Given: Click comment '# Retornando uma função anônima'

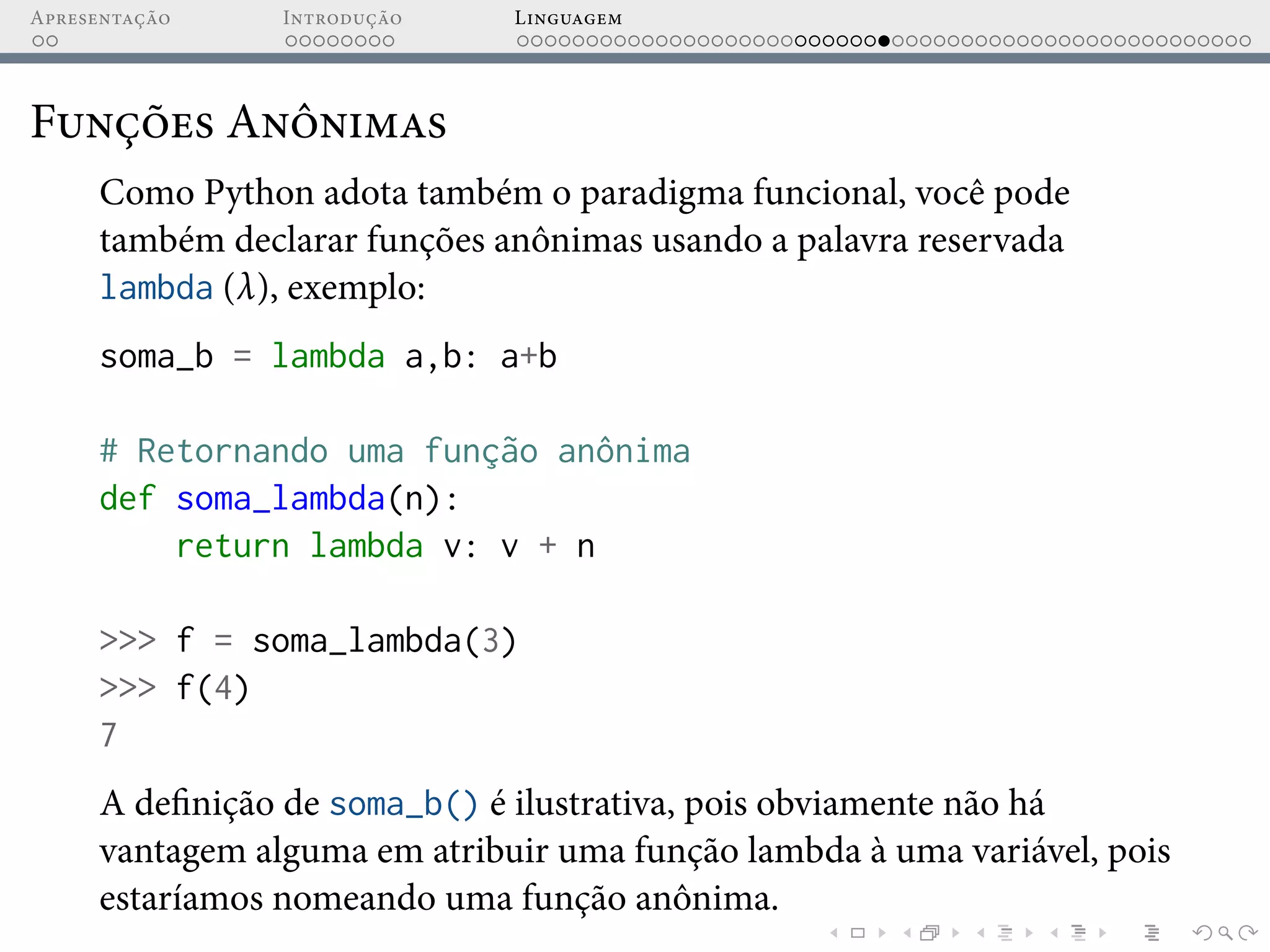Looking at the screenshot, I should (395, 451).
